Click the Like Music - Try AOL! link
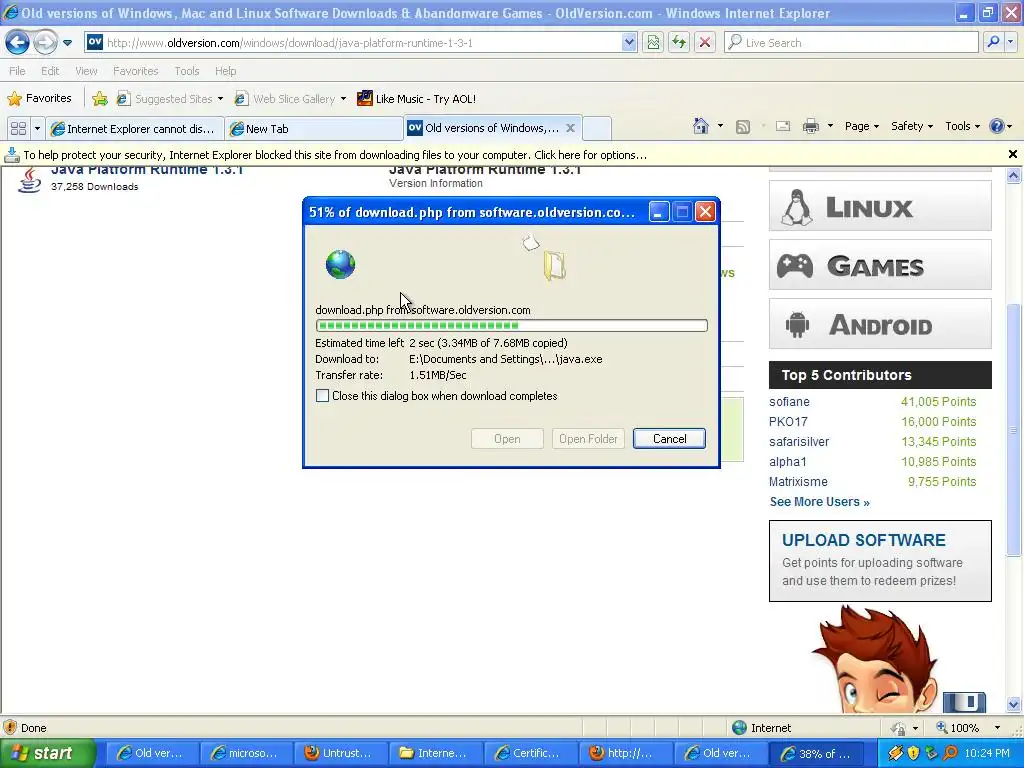Image resolution: width=1024 pixels, height=768 pixels. 417,99
